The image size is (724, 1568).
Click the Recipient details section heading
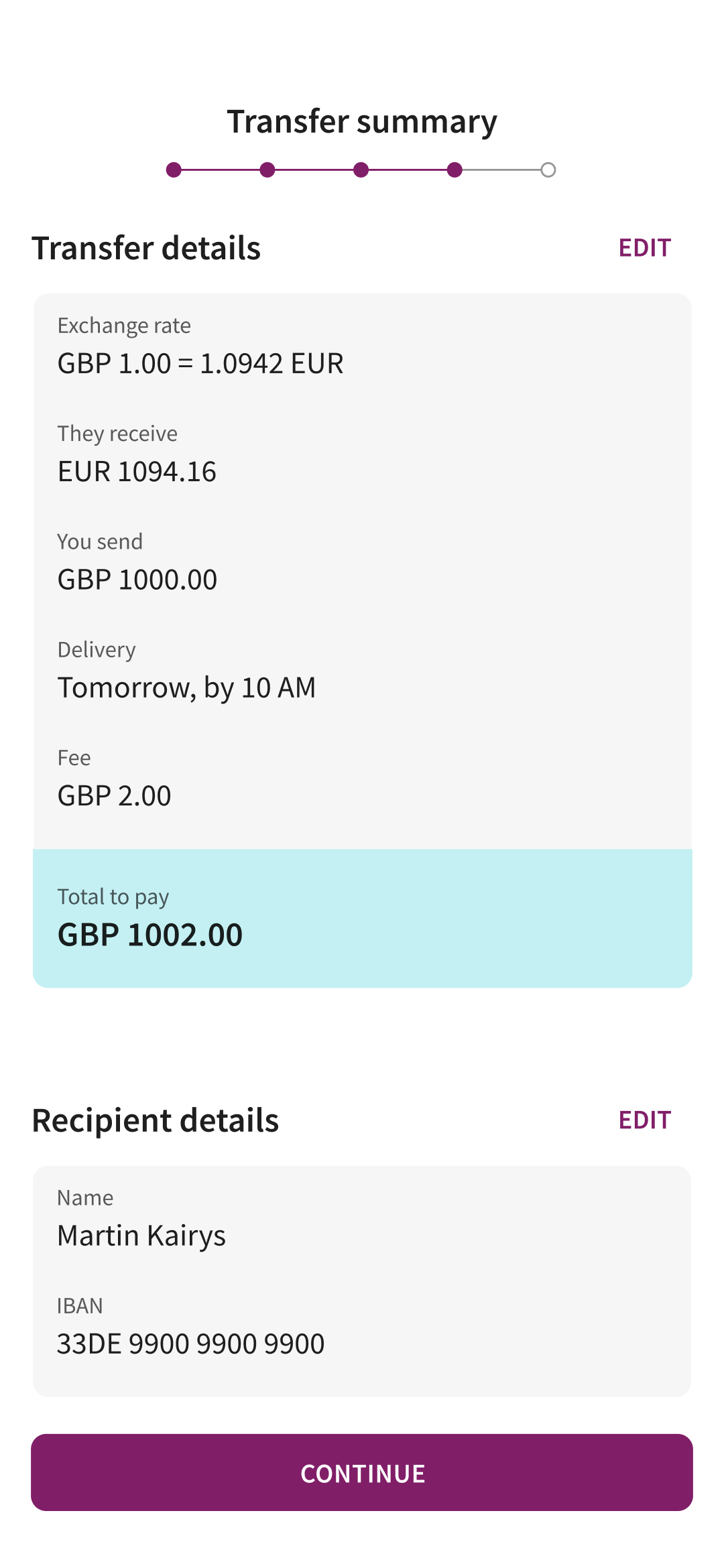coord(156,1120)
